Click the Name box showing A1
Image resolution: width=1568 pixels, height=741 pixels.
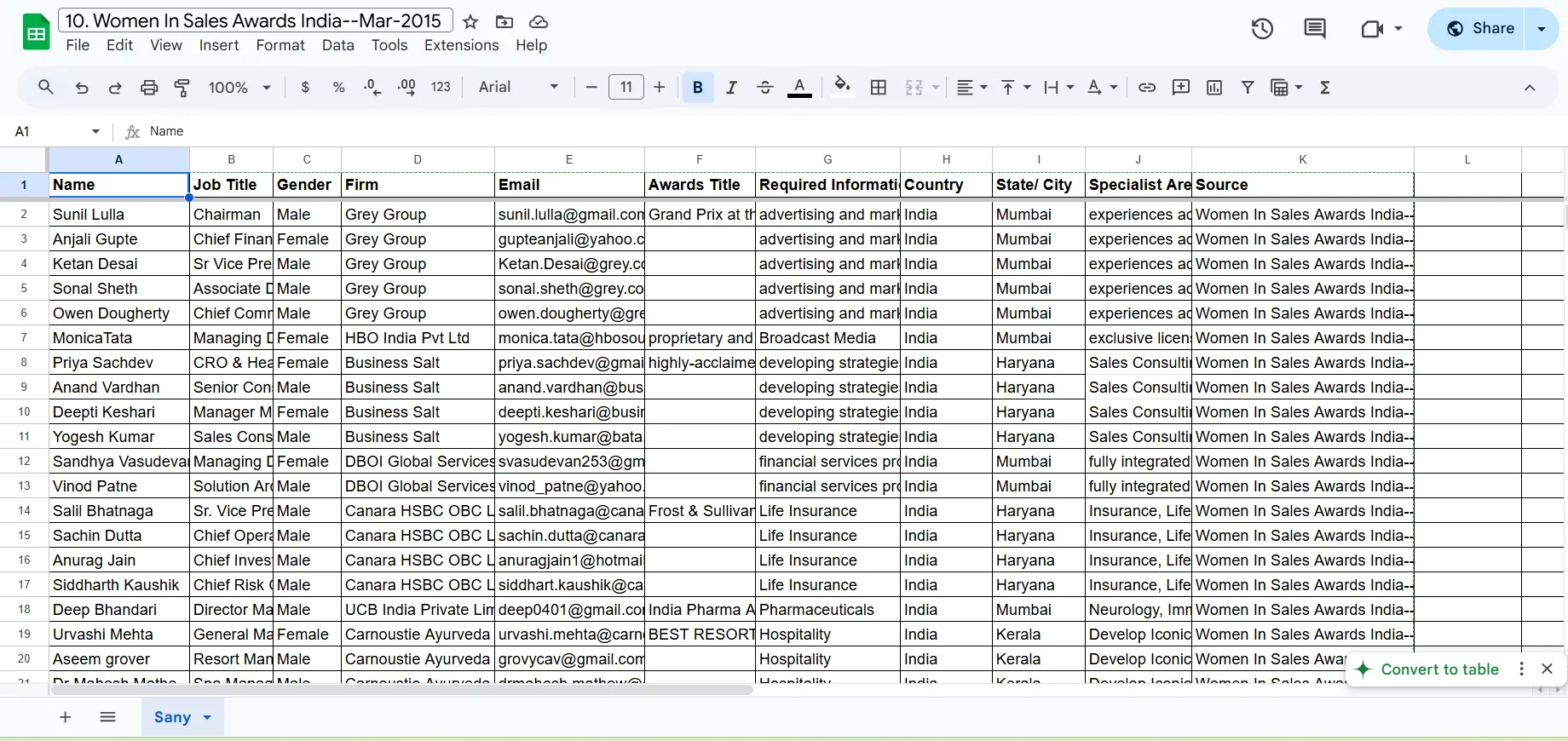tap(58, 131)
